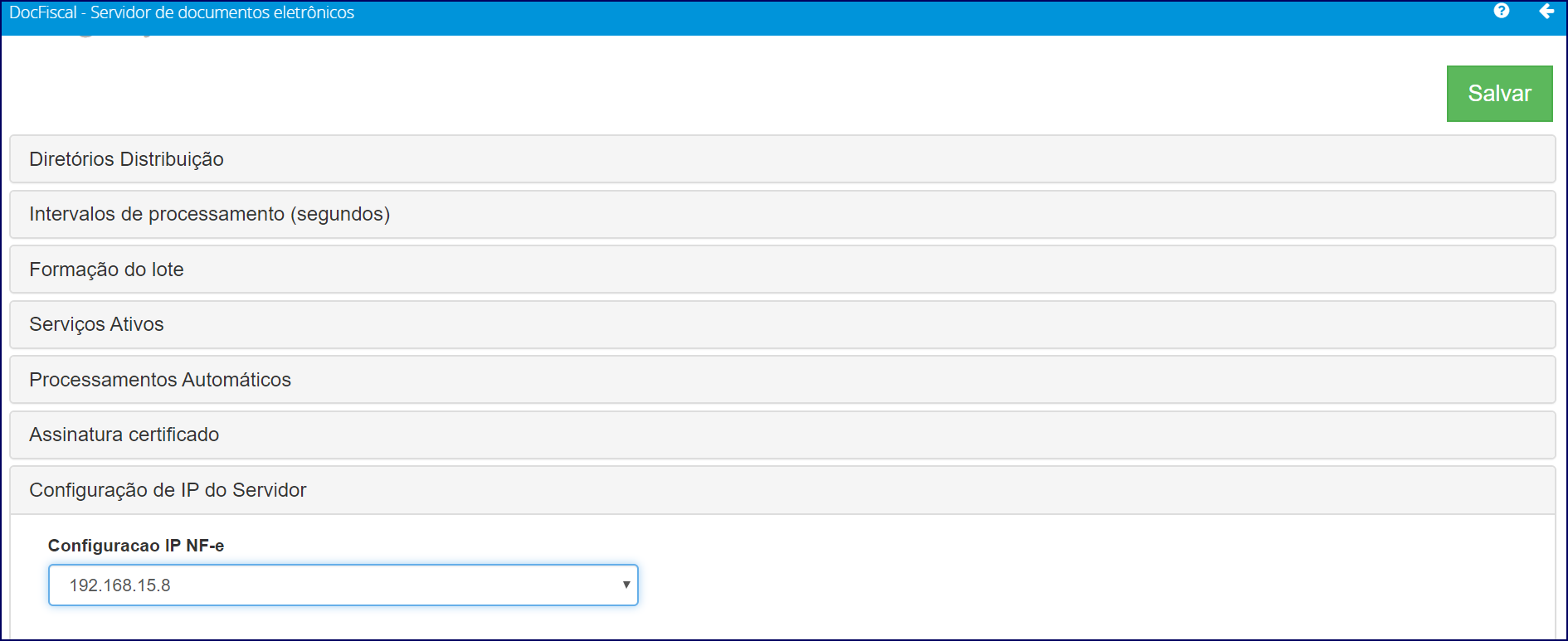Click the Serviços Ativos heading text
Viewport: 1568px width, 641px height.
coord(97,324)
